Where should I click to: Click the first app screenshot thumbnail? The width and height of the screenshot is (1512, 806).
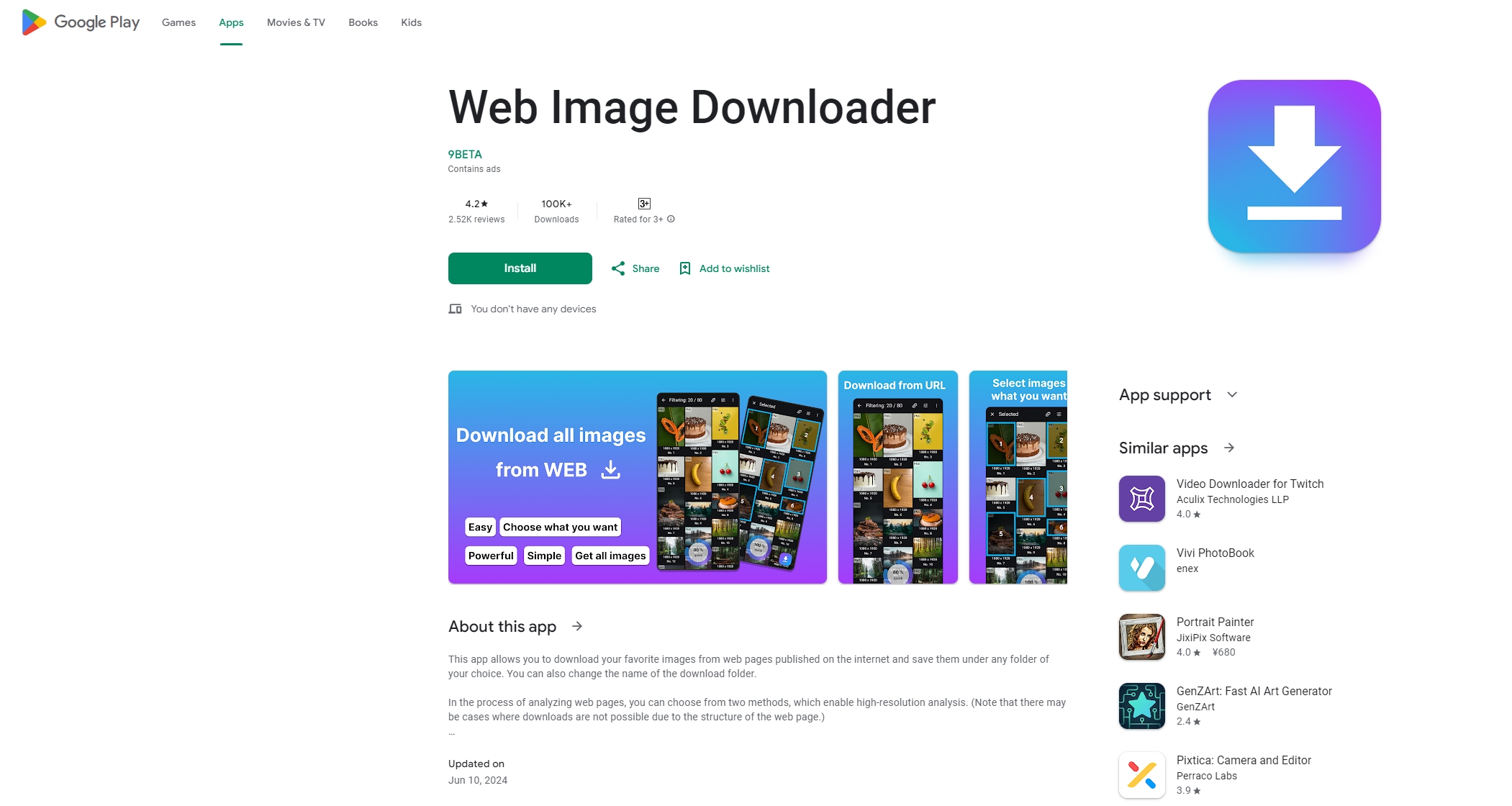[637, 477]
